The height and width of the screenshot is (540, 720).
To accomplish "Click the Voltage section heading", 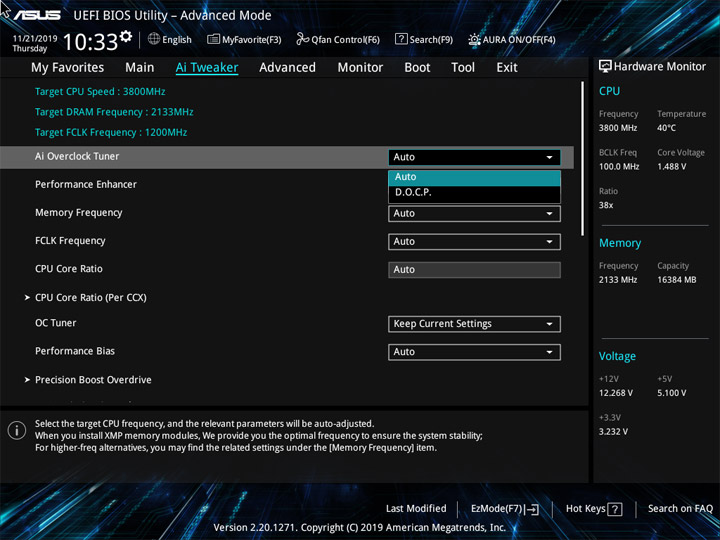I will click(618, 357).
